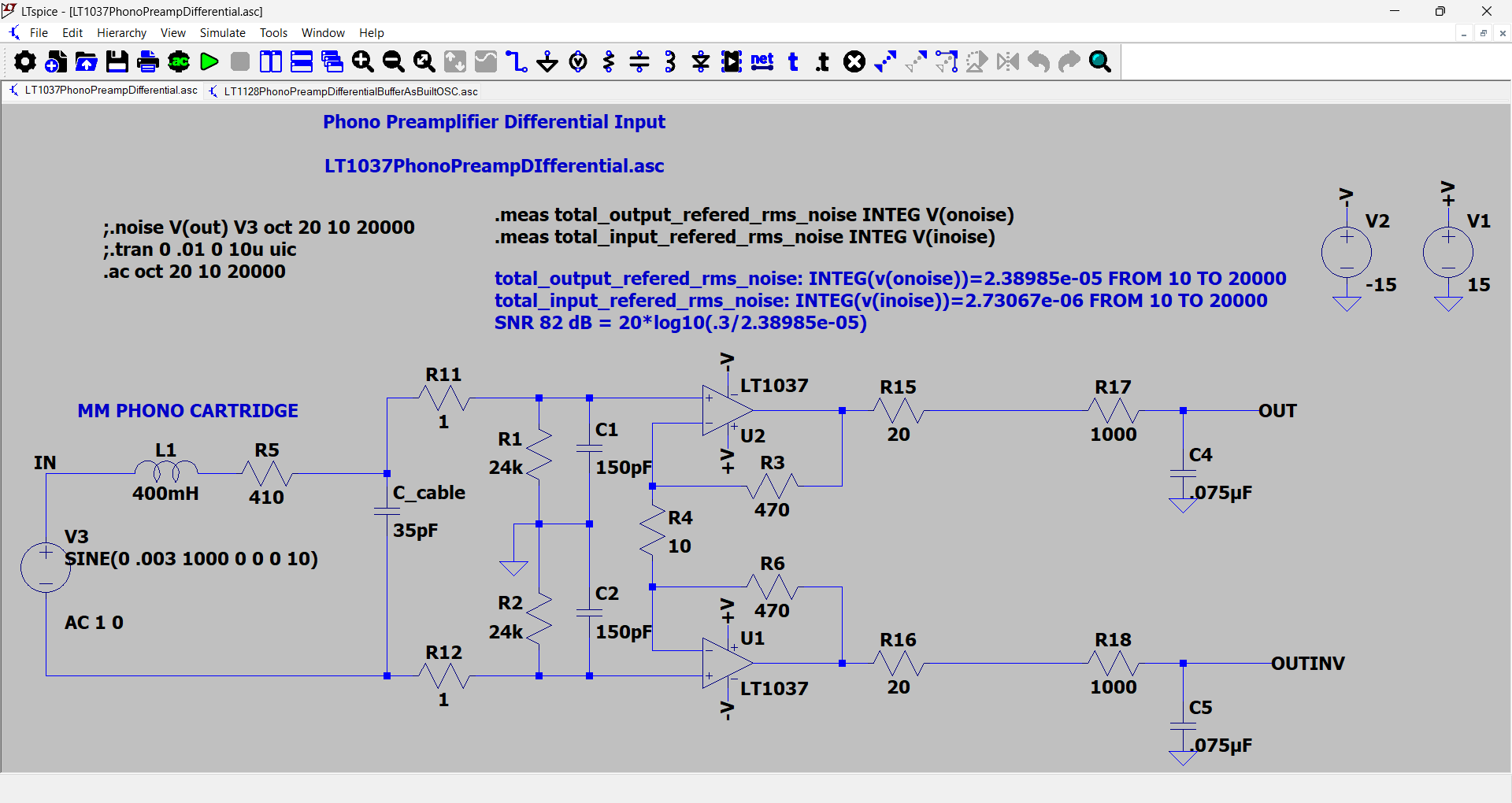Open a file with the folder icon
This screenshot has height=803, width=1512.
[x=87, y=61]
